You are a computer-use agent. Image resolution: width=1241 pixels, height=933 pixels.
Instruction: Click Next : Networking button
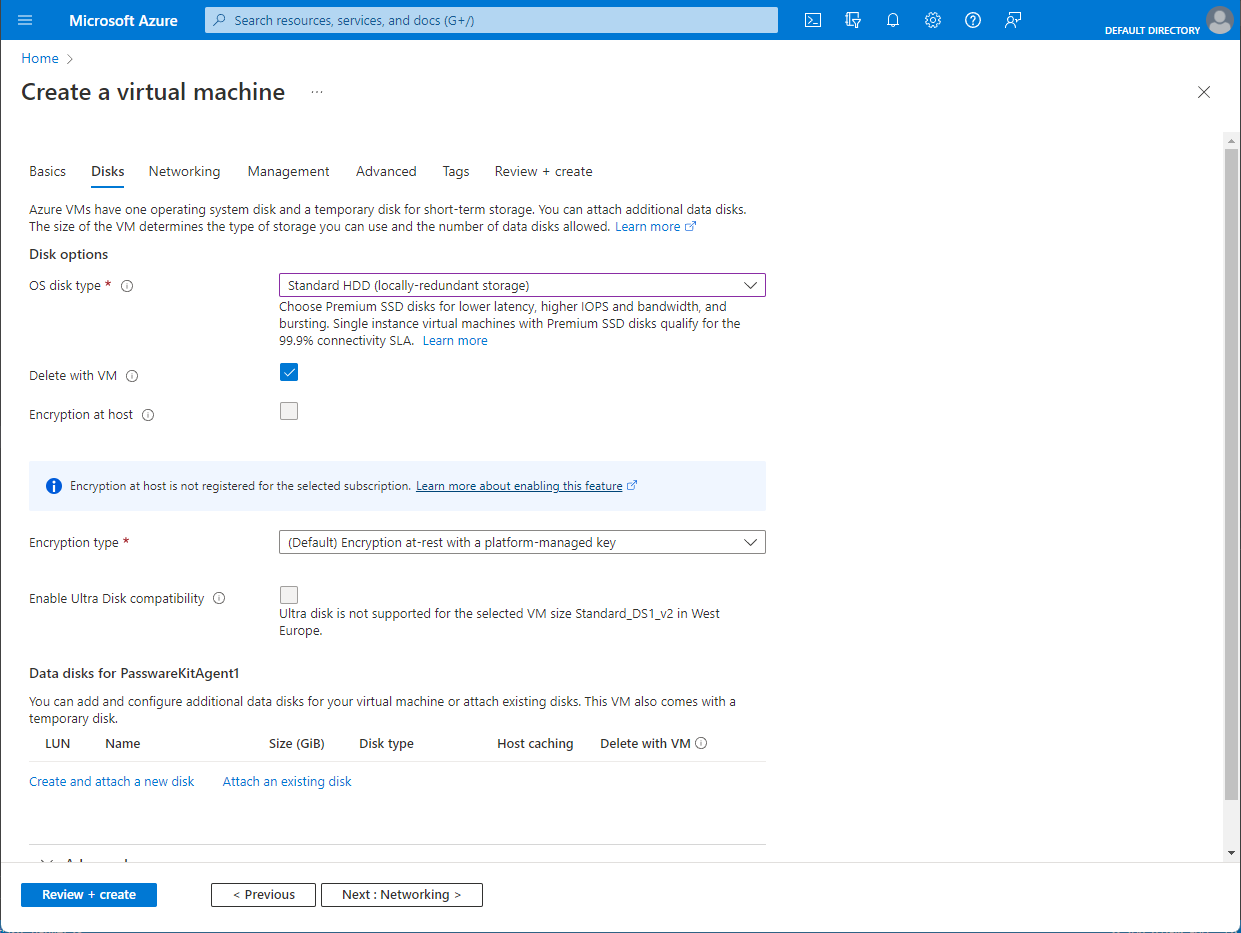tap(402, 895)
